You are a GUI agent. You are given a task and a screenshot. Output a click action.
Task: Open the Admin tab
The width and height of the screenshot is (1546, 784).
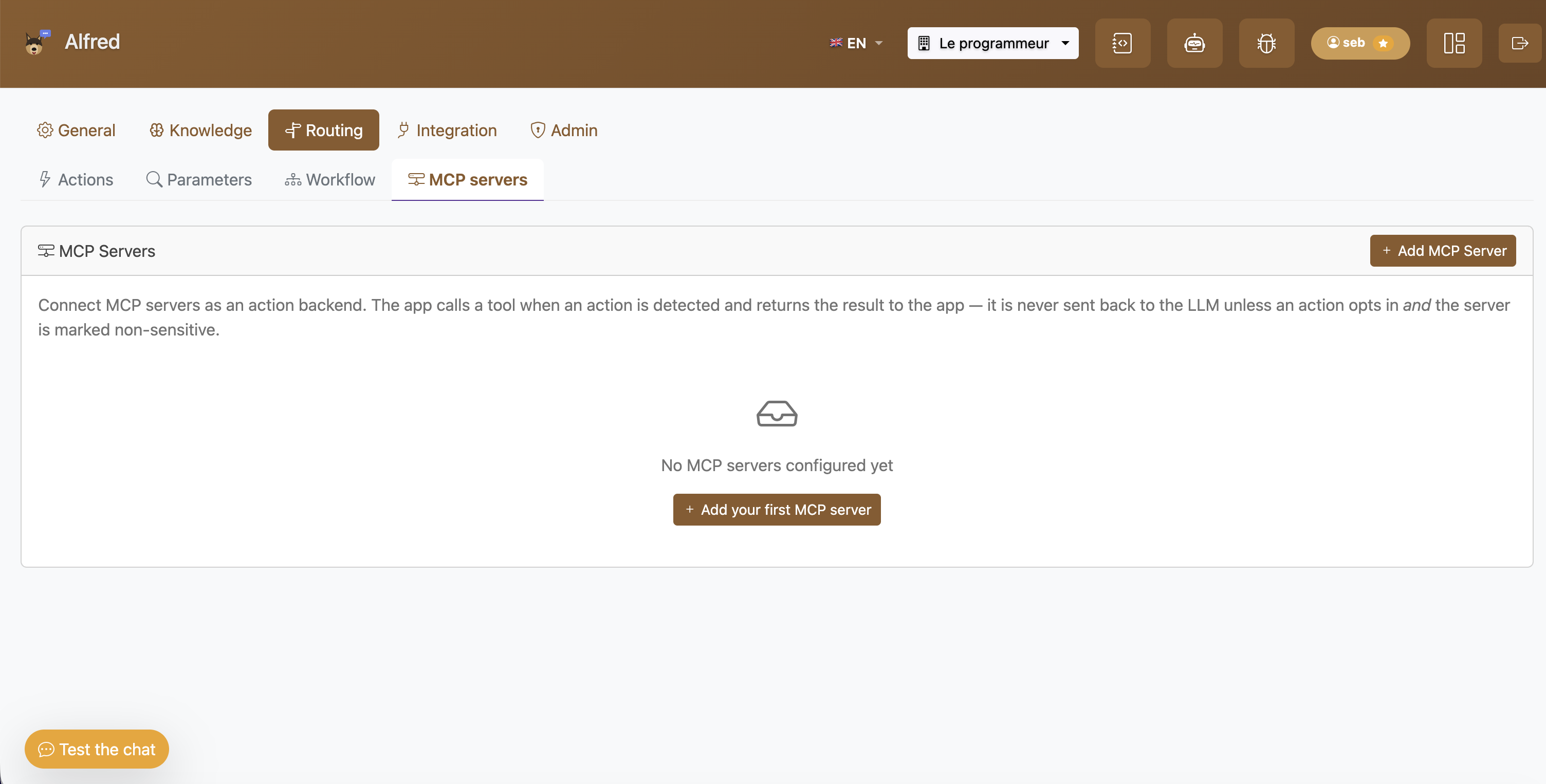(563, 130)
